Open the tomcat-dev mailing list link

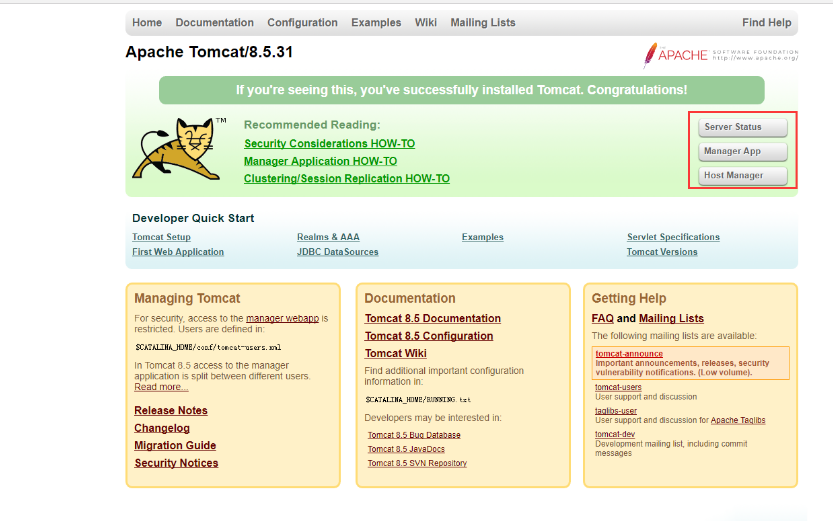[615, 434]
